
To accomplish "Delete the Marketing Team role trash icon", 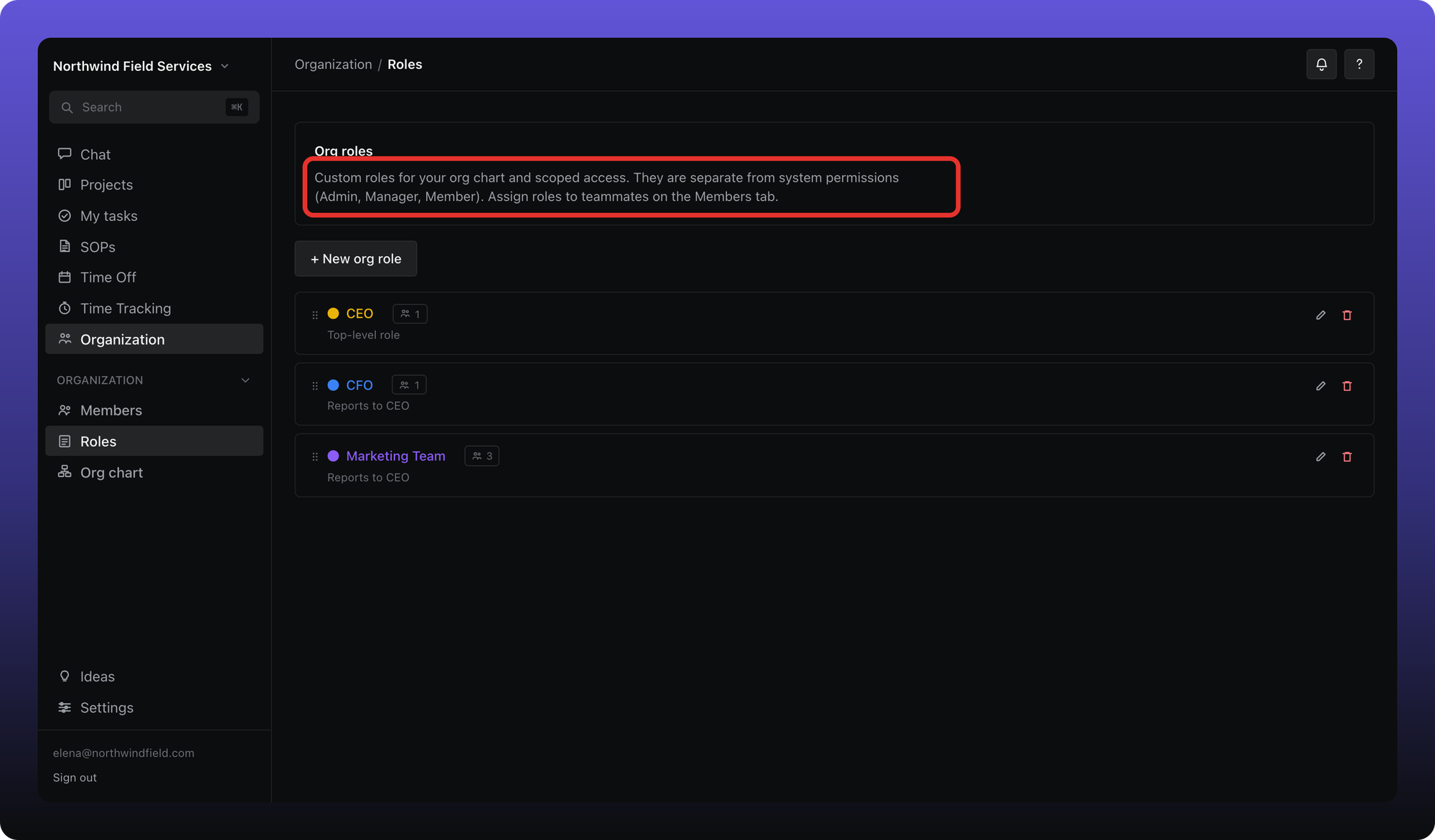I will (x=1347, y=457).
